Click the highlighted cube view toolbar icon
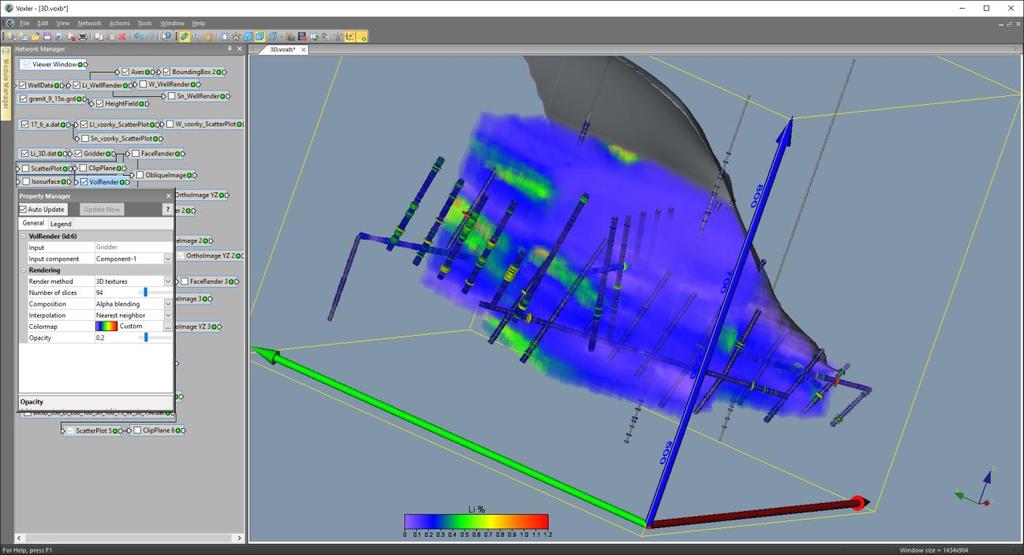 point(260,37)
